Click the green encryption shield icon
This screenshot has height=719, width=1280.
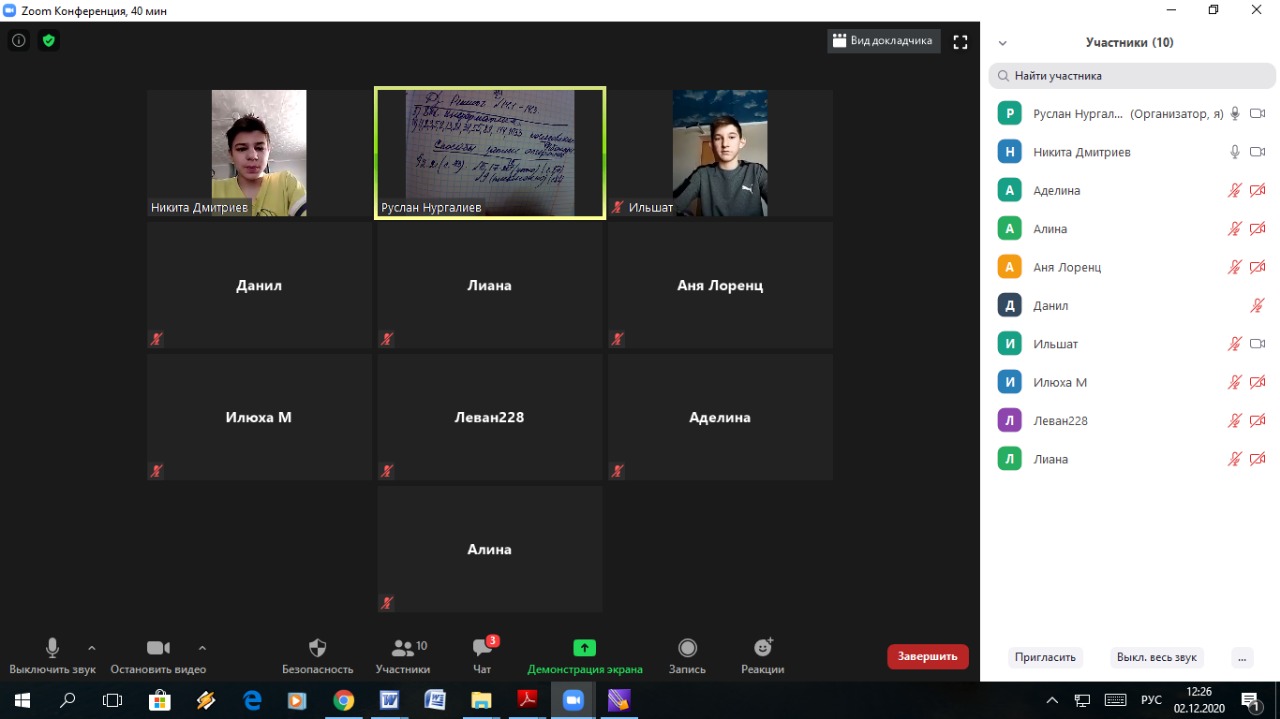(x=48, y=41)
